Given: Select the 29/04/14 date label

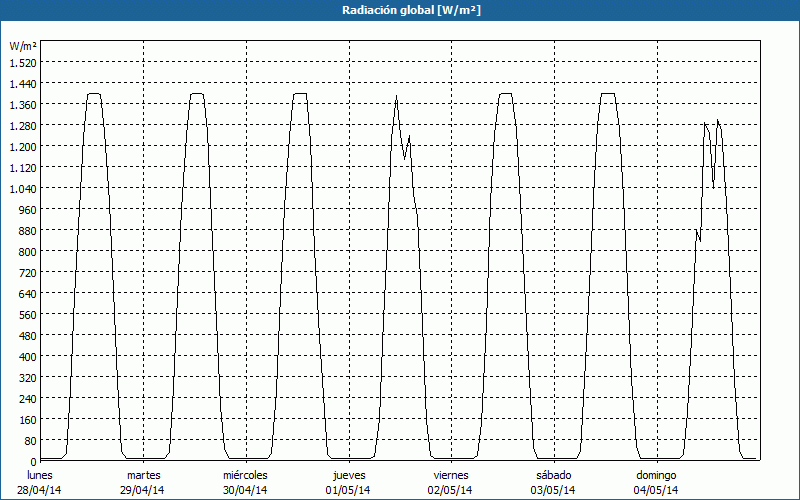Looking at the screenshot, I should click(143, 490).
